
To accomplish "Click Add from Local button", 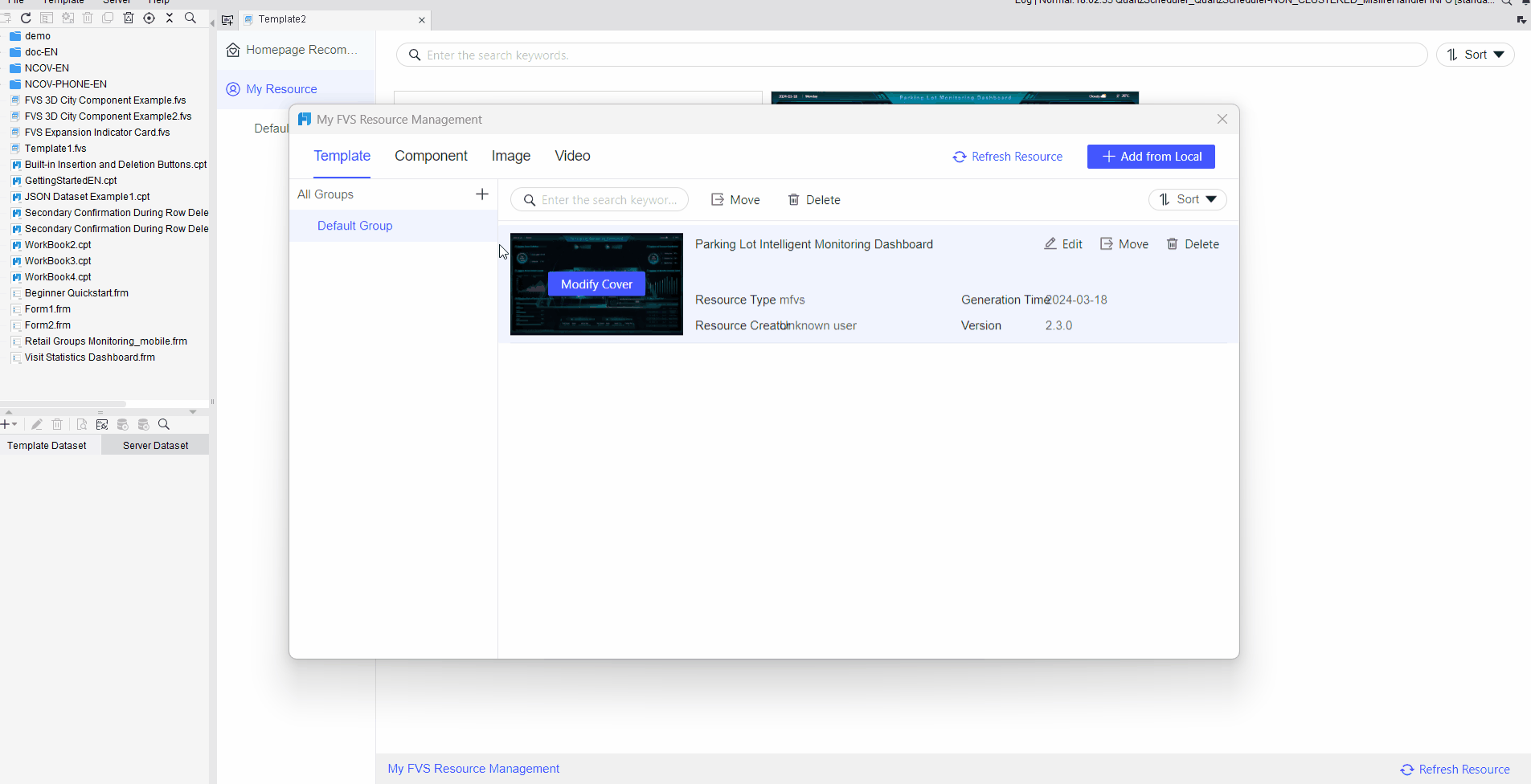I will [1150, 157].
